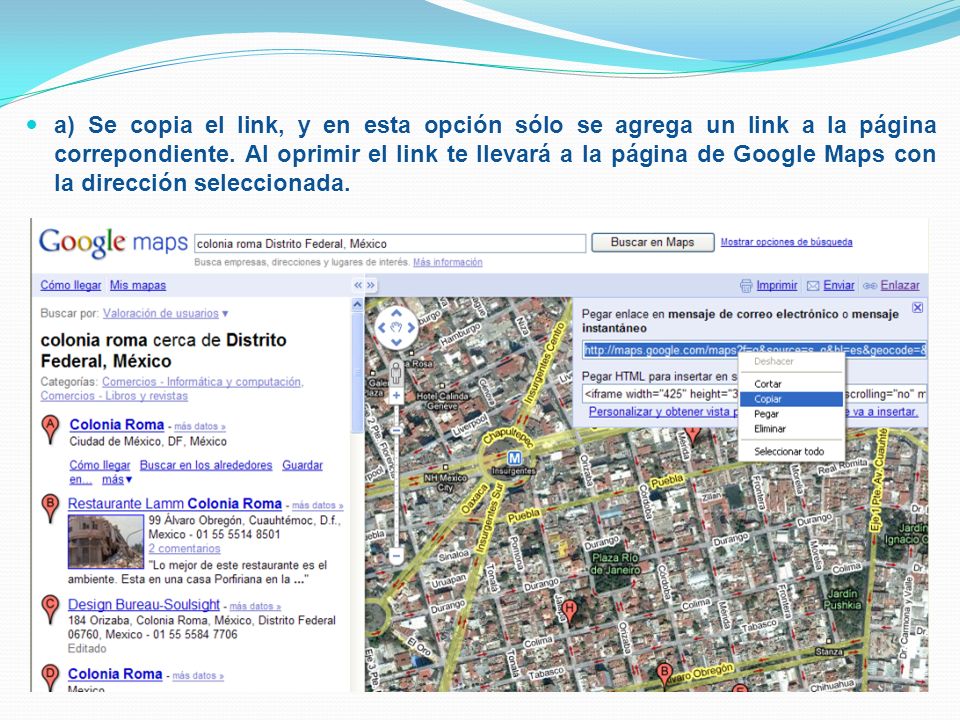Click the Imprimir link
The width and height of the screenshot is (960, 720).
pyautogui.click(x=777, y=285)
